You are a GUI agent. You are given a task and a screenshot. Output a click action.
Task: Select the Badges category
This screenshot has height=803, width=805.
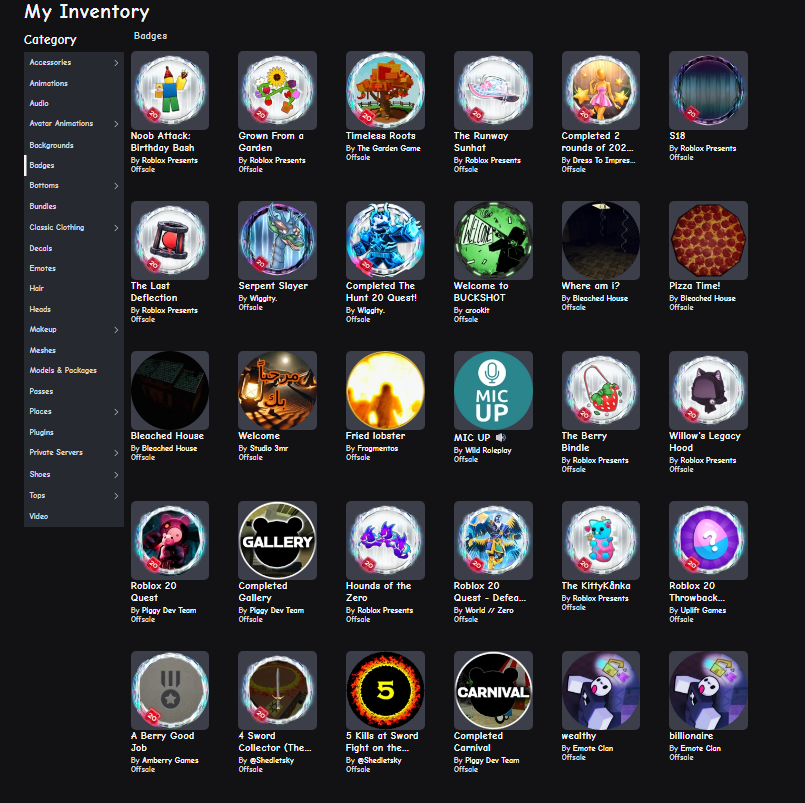74,165
